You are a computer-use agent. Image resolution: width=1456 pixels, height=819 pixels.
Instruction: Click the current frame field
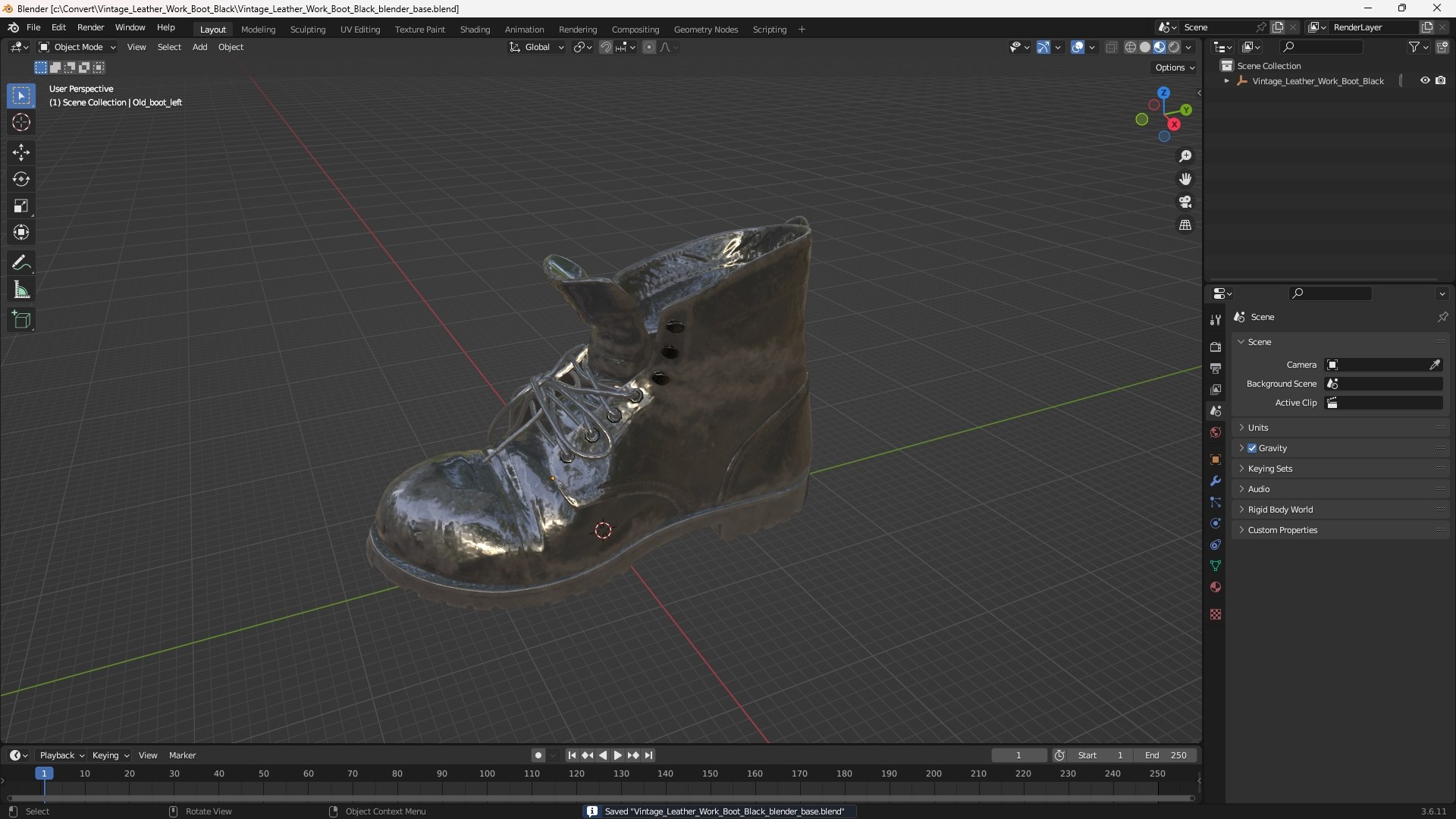click(1018, 755)
